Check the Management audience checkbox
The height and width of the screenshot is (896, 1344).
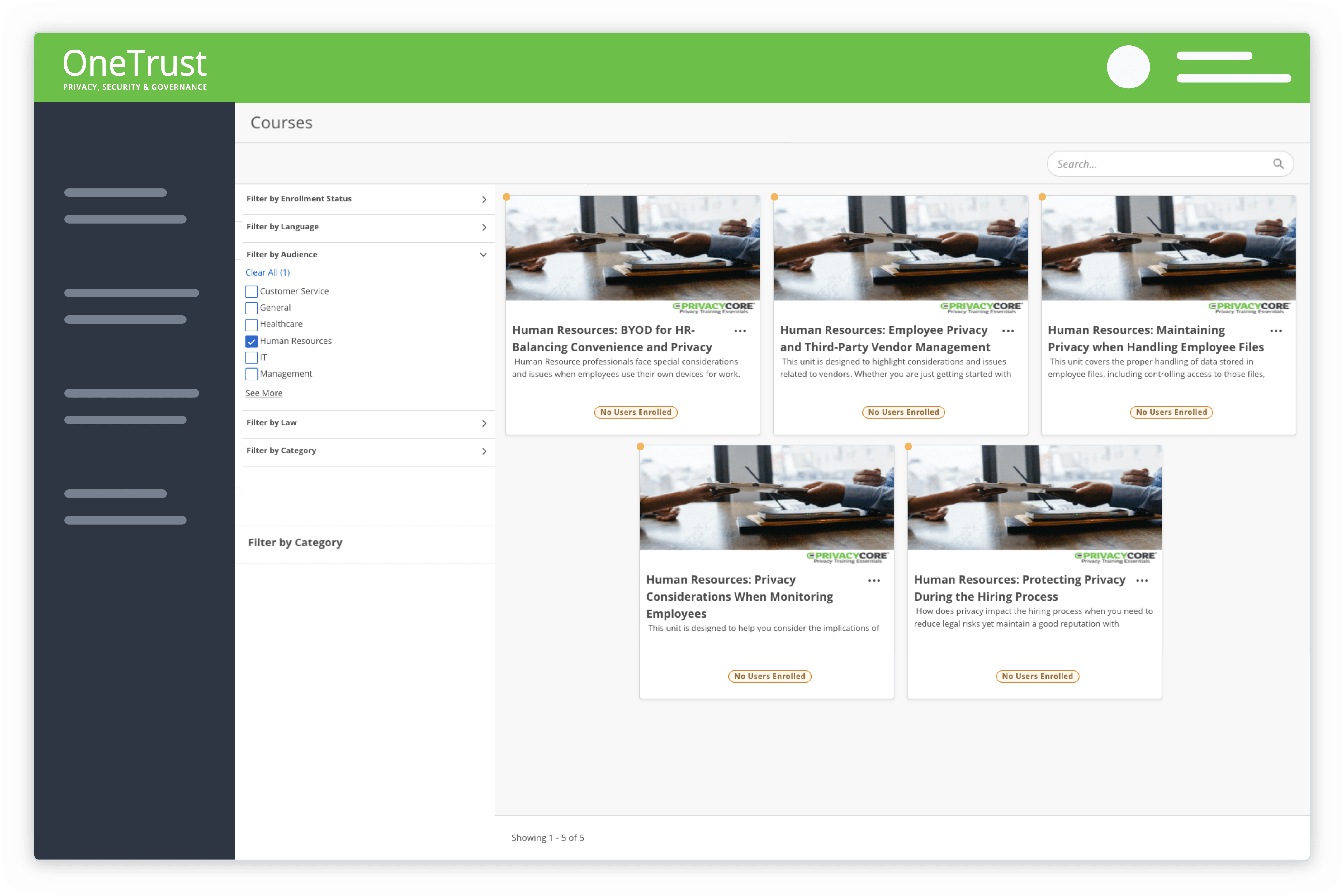(251, 374)
